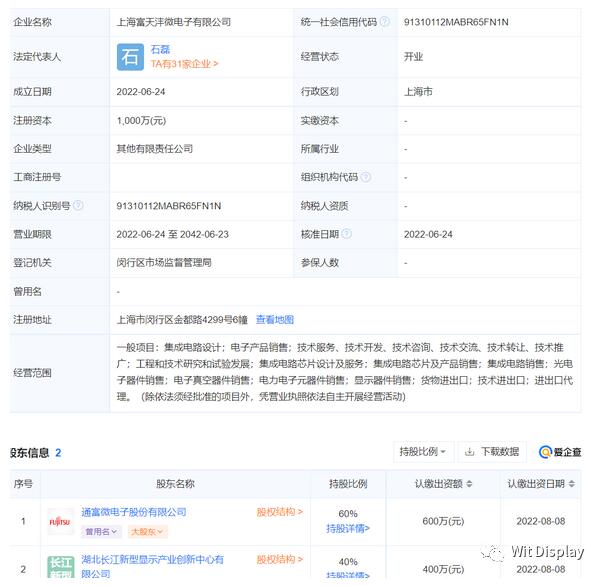Click the 石 avatar icon of legal representative
Viewport: 591px width, 587px height.
tap(130, 57)
